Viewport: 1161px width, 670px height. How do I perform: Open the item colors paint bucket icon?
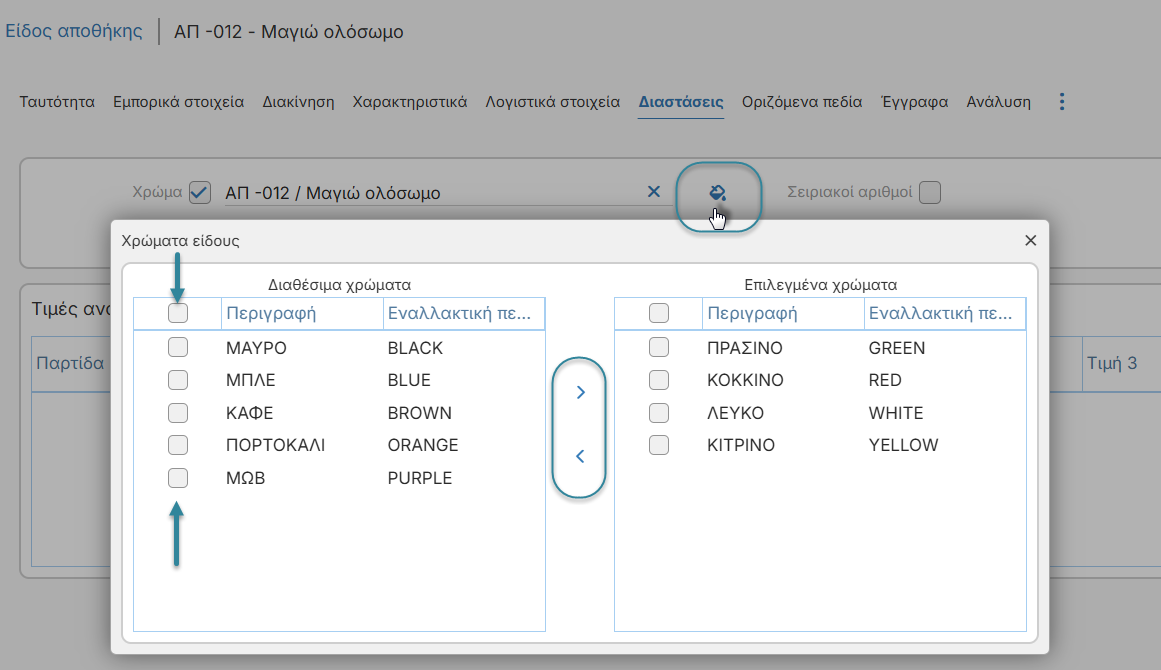tap(717, 193)
